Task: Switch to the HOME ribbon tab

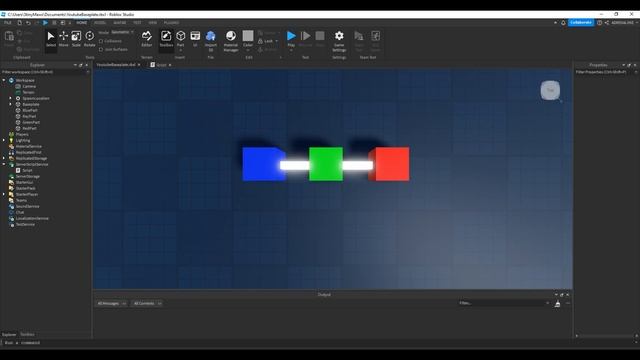Action: (x=82, y=22)
